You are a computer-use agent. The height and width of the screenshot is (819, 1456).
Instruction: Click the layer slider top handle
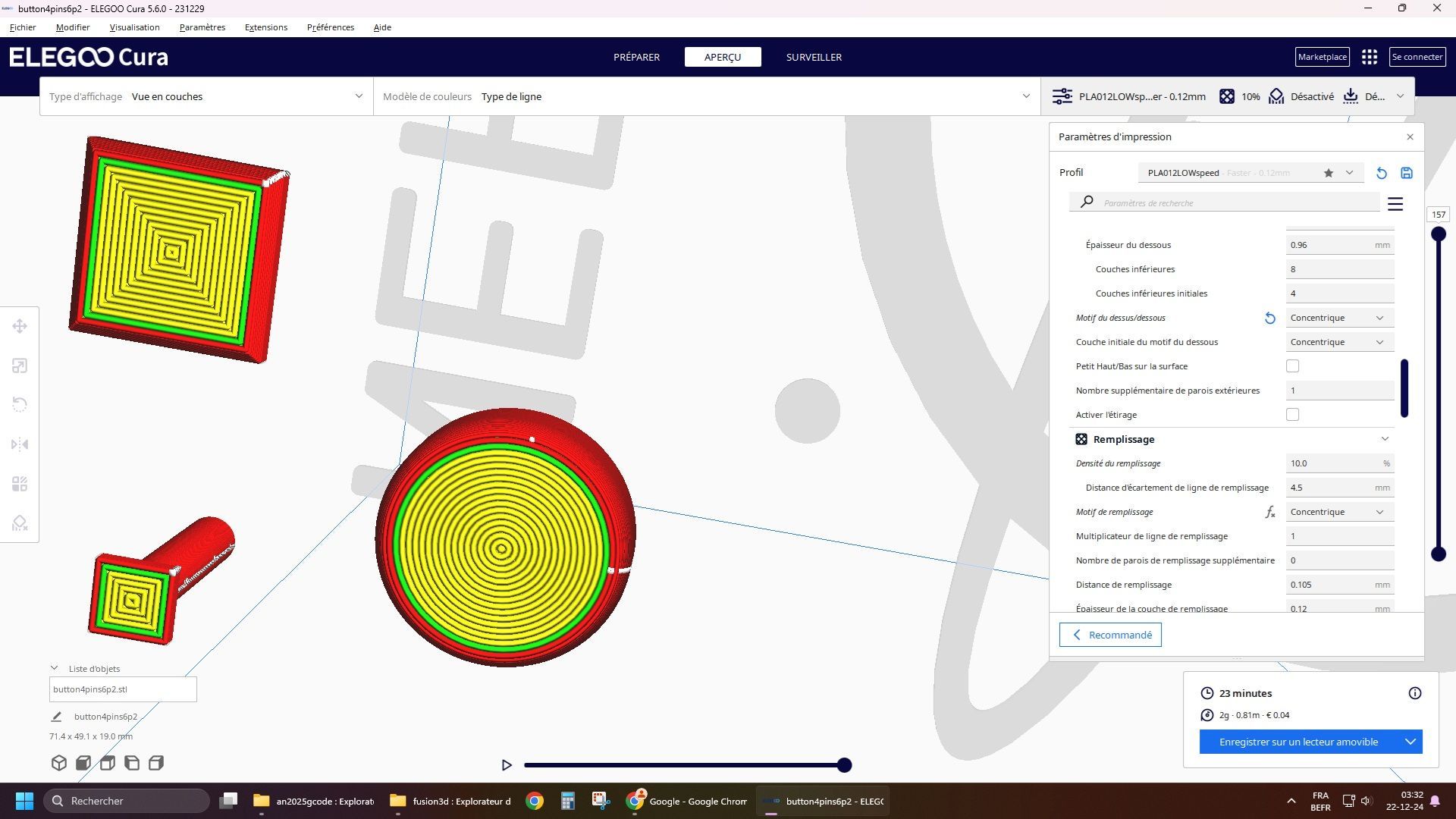[1438, 234]
